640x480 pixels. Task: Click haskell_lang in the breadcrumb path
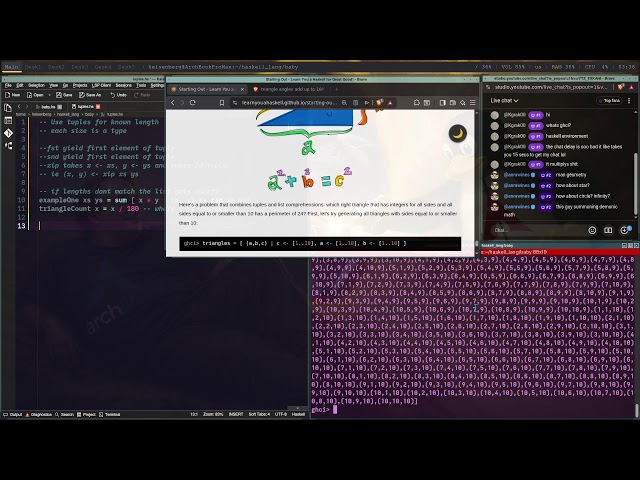pyautogui.click(x=68, y=115)
